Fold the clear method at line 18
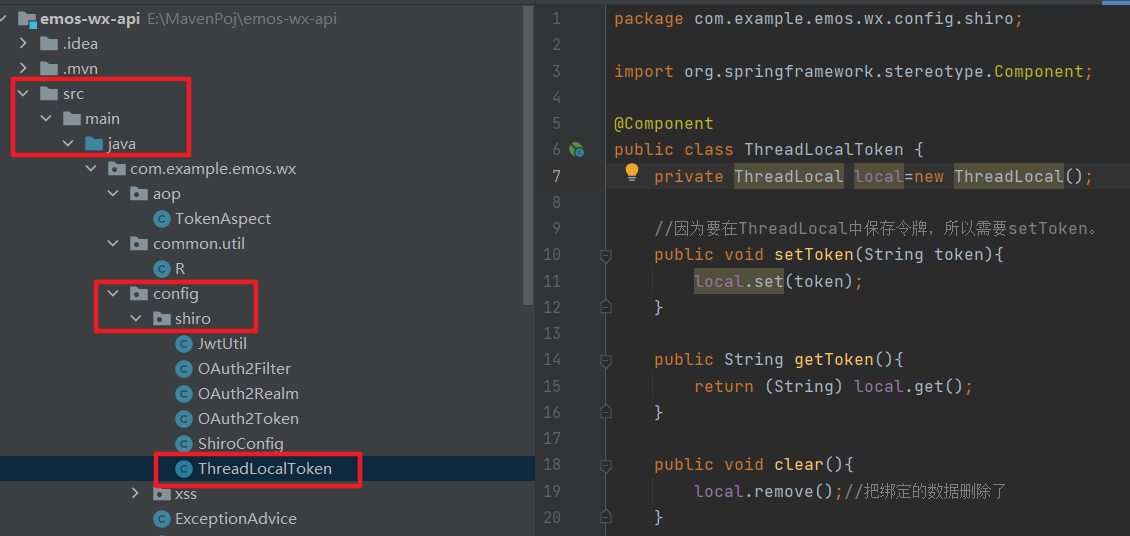Image resolution: width=1130 pixels, height=536 pixels. pos(605,465)
